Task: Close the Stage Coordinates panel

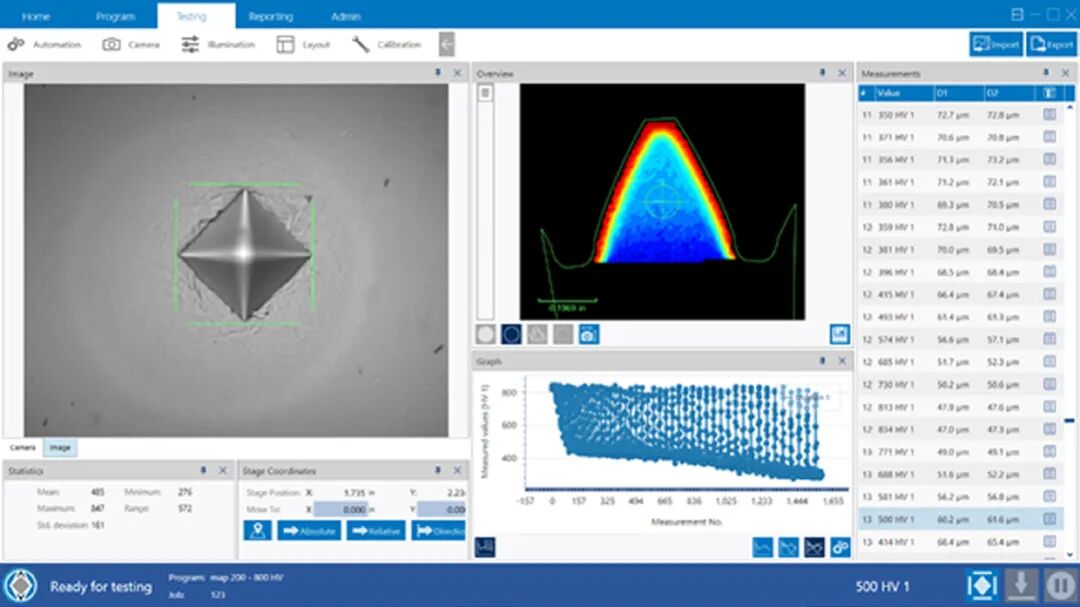Action: point(457,470)
